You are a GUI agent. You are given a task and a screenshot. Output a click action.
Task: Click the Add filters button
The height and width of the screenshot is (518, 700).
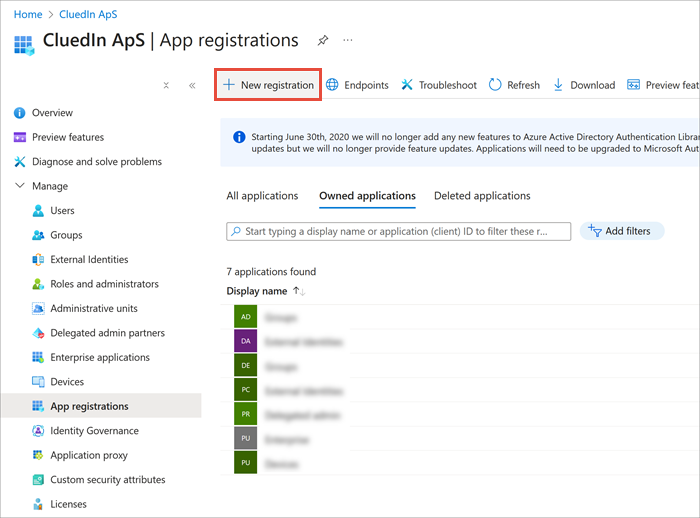(621, 231)
